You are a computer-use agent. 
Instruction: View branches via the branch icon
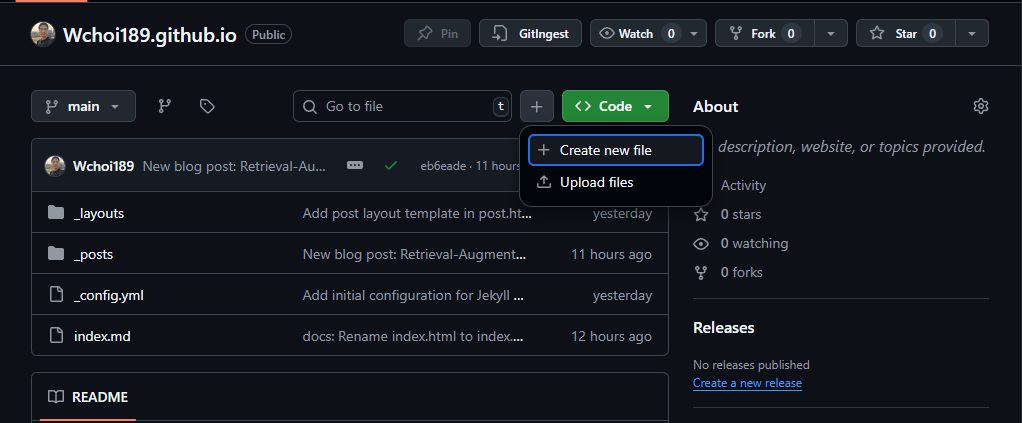point(165,106)
